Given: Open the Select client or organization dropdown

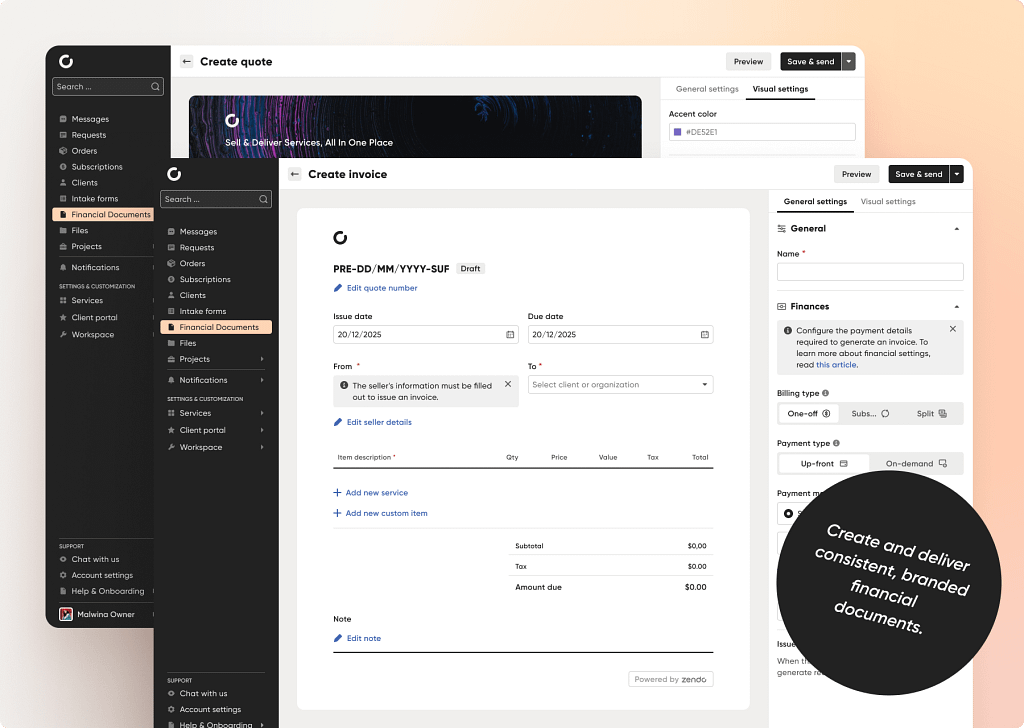Looking at the screenshot, I should click(x=620, y=385).
